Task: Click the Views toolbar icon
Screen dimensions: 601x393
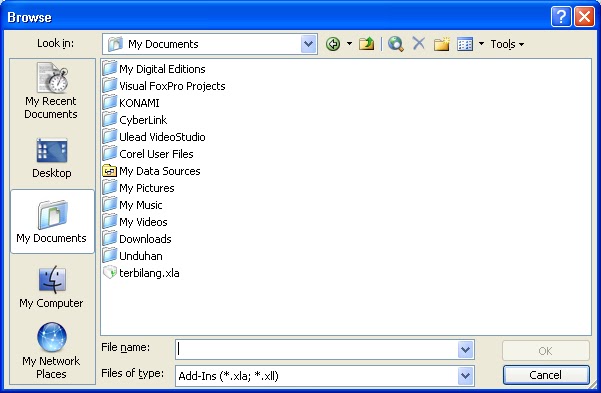Action: 465,44
